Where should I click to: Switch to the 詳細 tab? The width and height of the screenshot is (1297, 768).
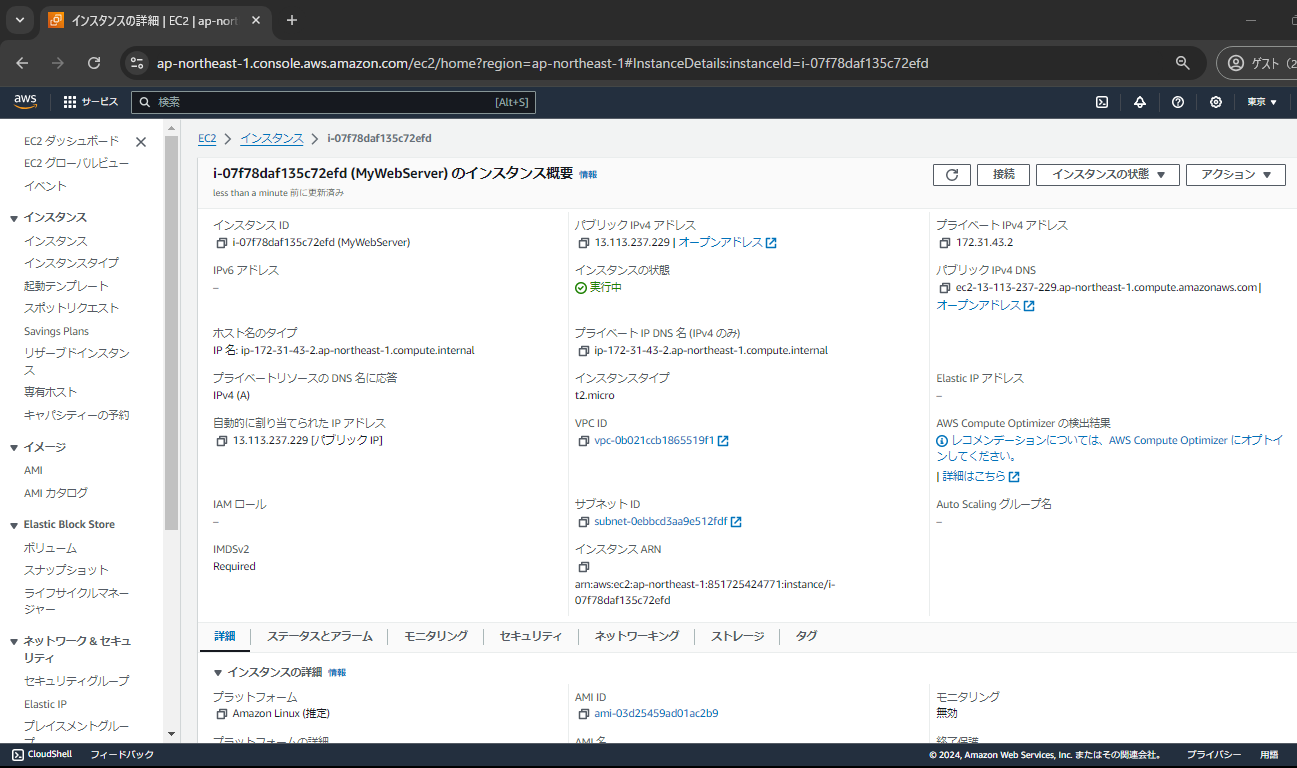click(225, 636)
